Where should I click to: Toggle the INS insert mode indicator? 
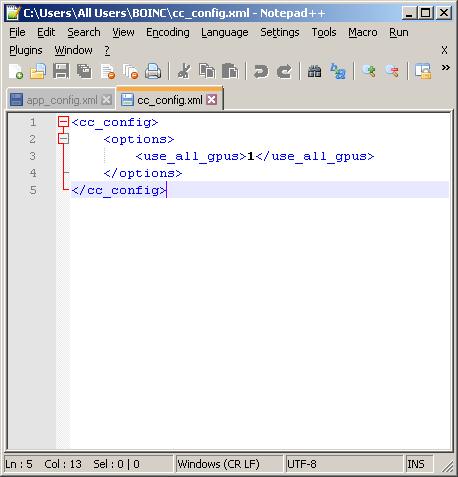(419, 464)
